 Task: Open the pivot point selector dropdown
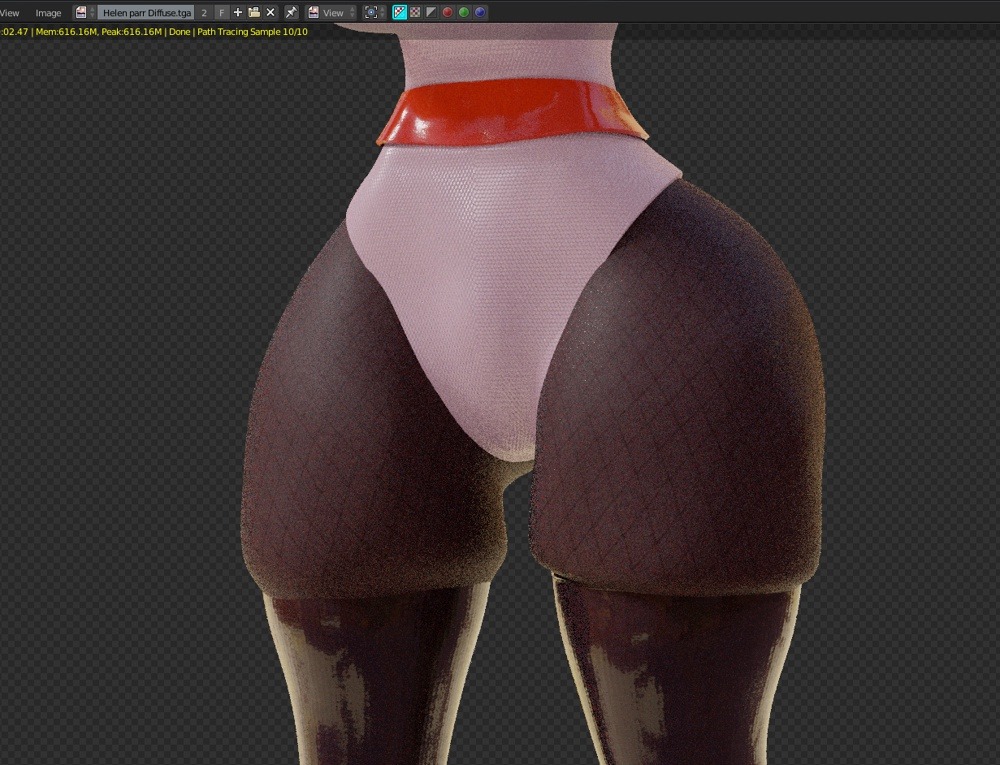point(374,12)
